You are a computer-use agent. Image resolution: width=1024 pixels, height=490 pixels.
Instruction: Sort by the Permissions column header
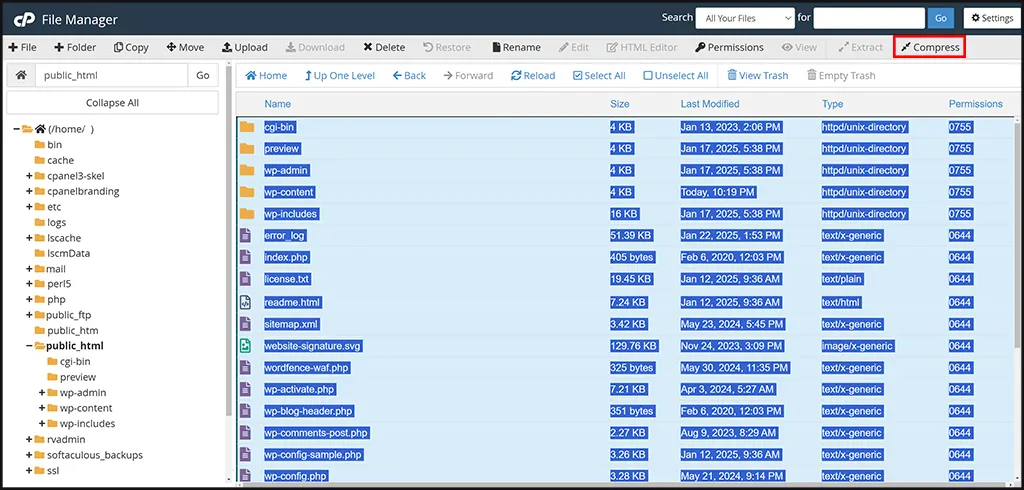(x=976, y=104)
